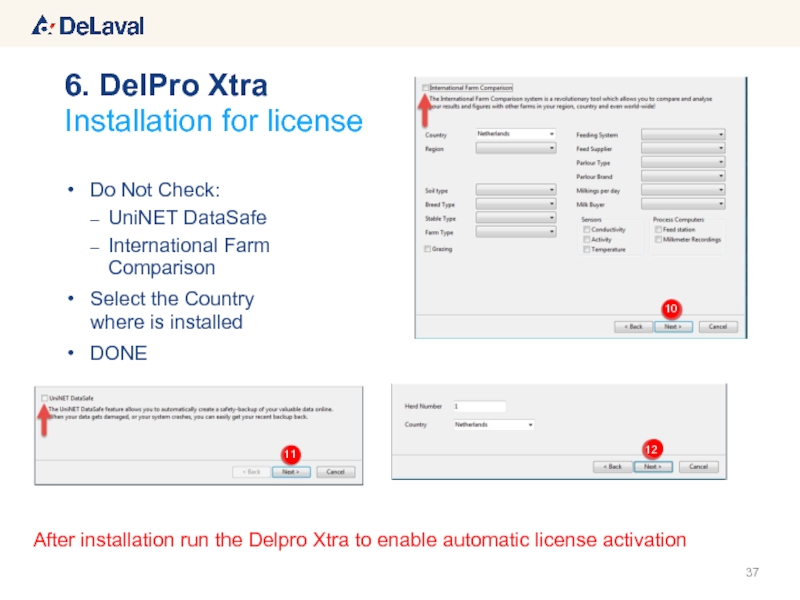The width and height of the screenshot is (800, 600).
Task: Open the Soil type dropdown
Action: (x=516, y=190)
